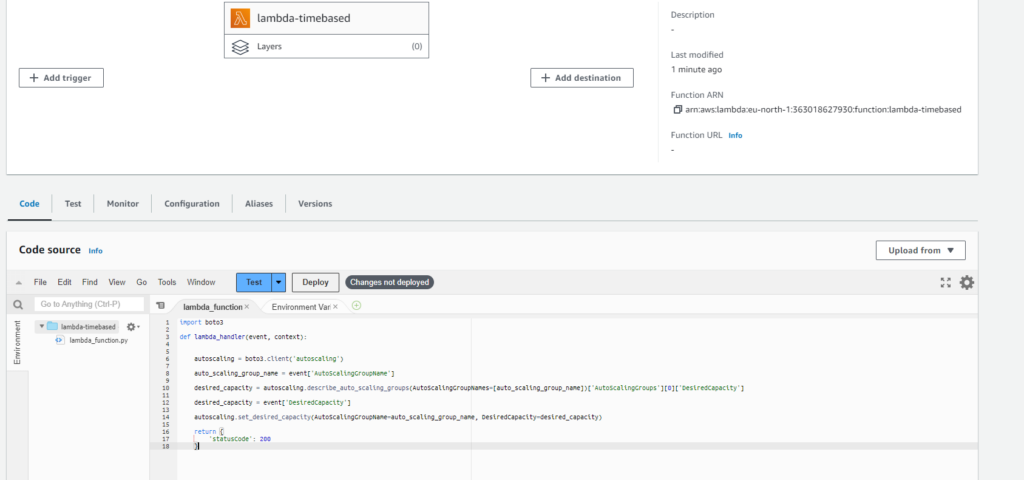Switch to the Aliases tab
1024x480 pixels.
point(259,204)
